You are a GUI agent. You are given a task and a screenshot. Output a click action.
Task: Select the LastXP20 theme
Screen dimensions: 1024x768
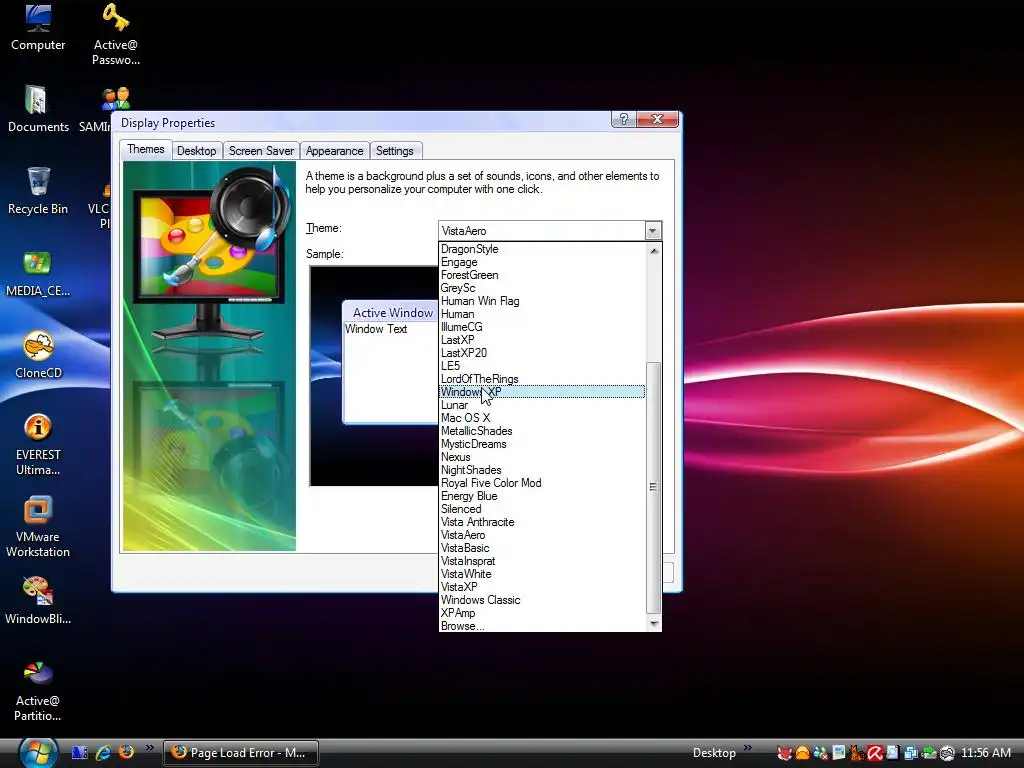(x=542, y=353)
